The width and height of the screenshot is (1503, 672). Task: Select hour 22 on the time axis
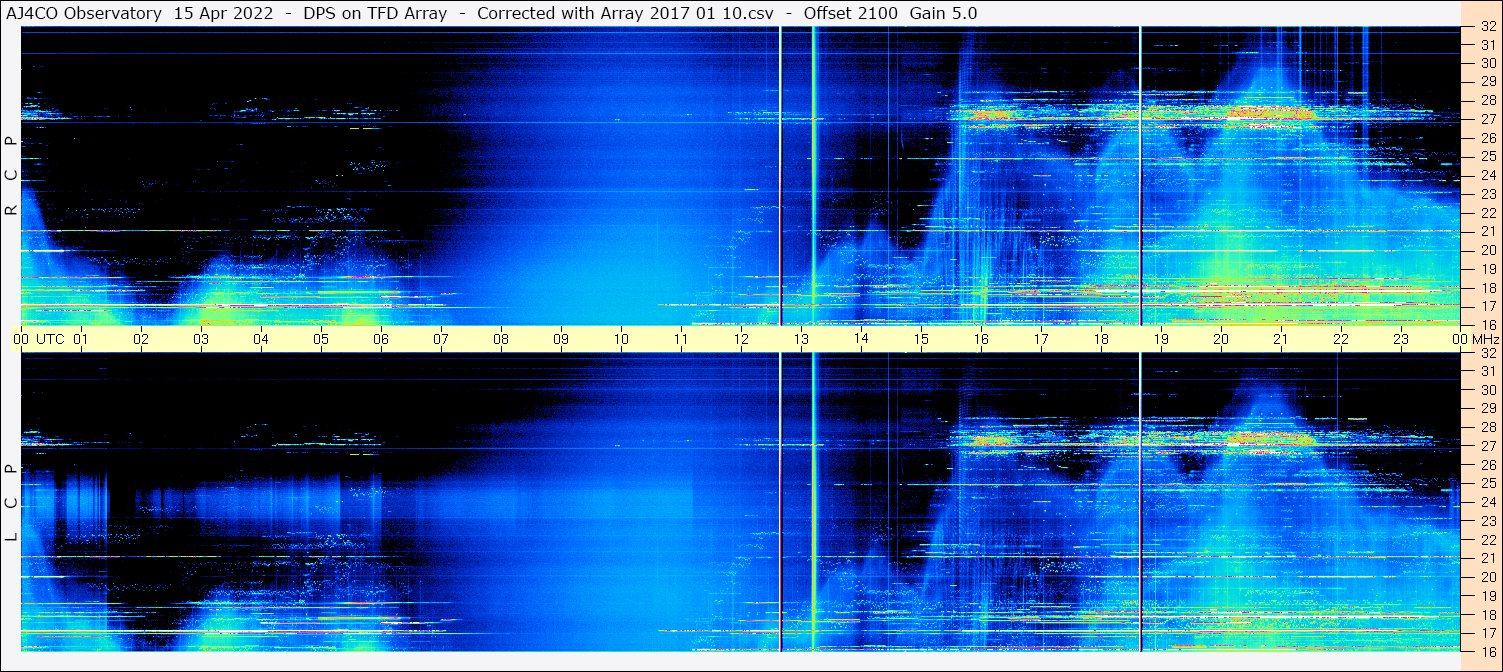[1341, 339]
